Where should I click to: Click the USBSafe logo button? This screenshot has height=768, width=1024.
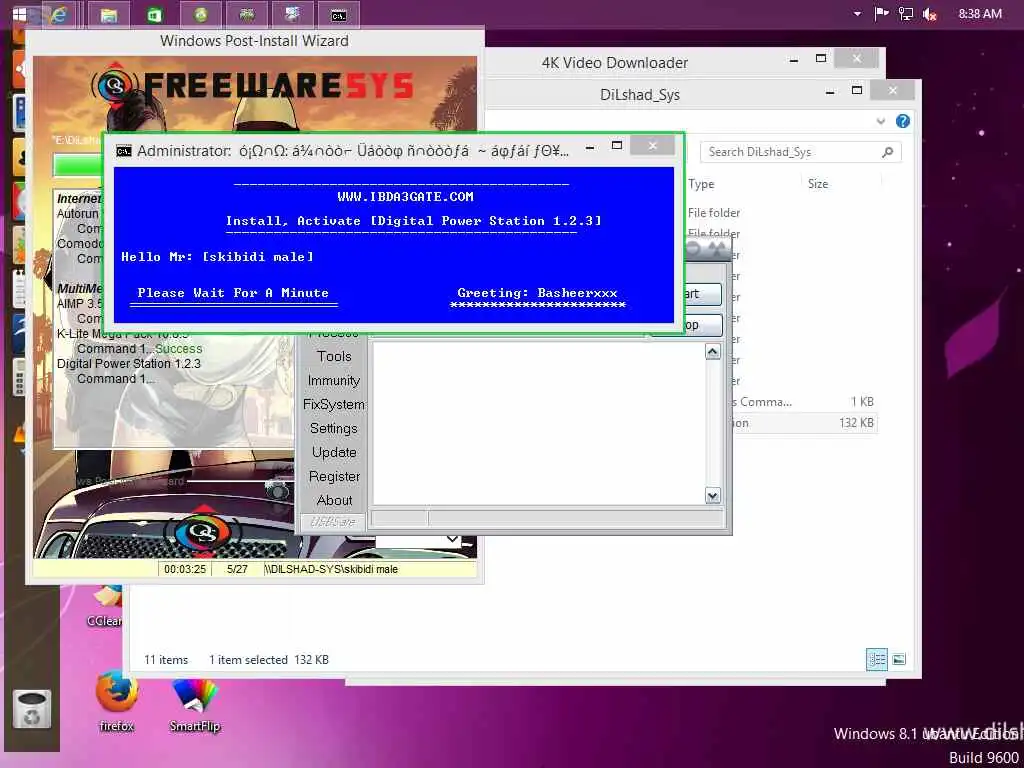(x=332, y=522)
